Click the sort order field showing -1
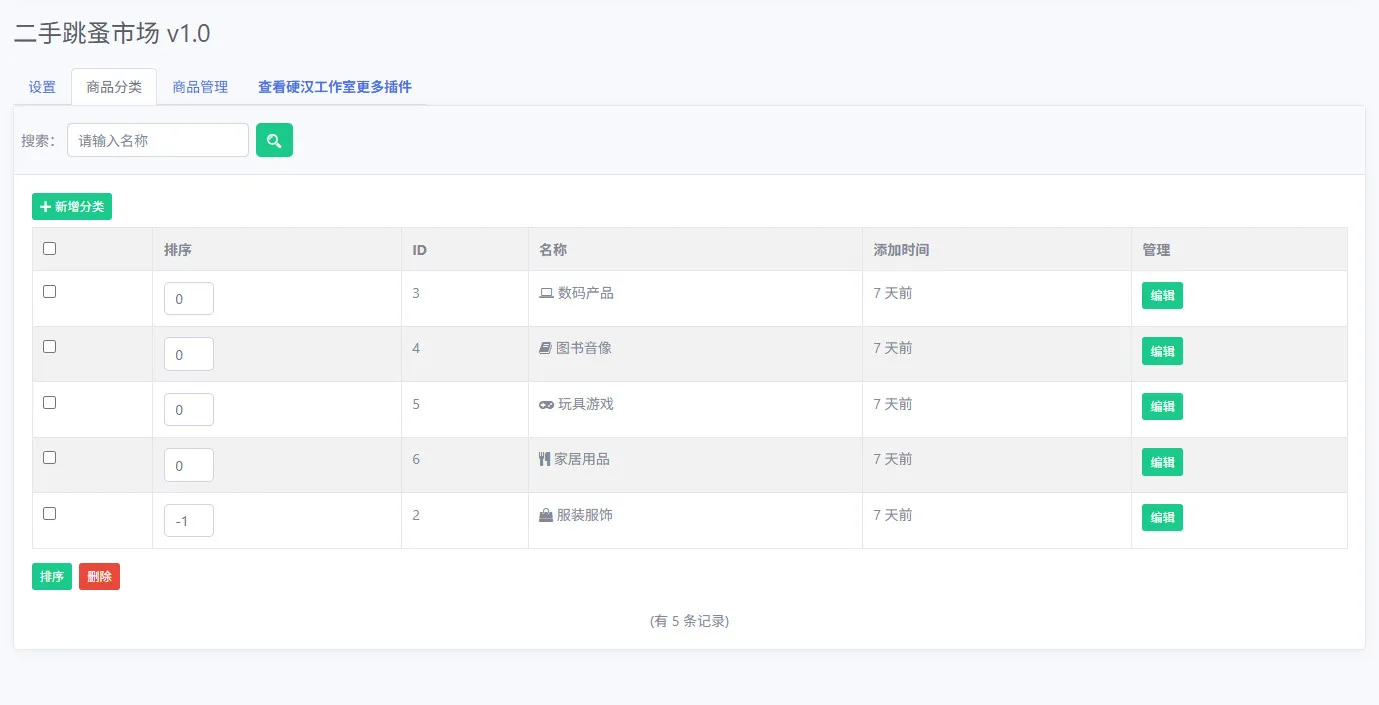The width and height of the screenshot is (1379, 705). tap(189, 520)
